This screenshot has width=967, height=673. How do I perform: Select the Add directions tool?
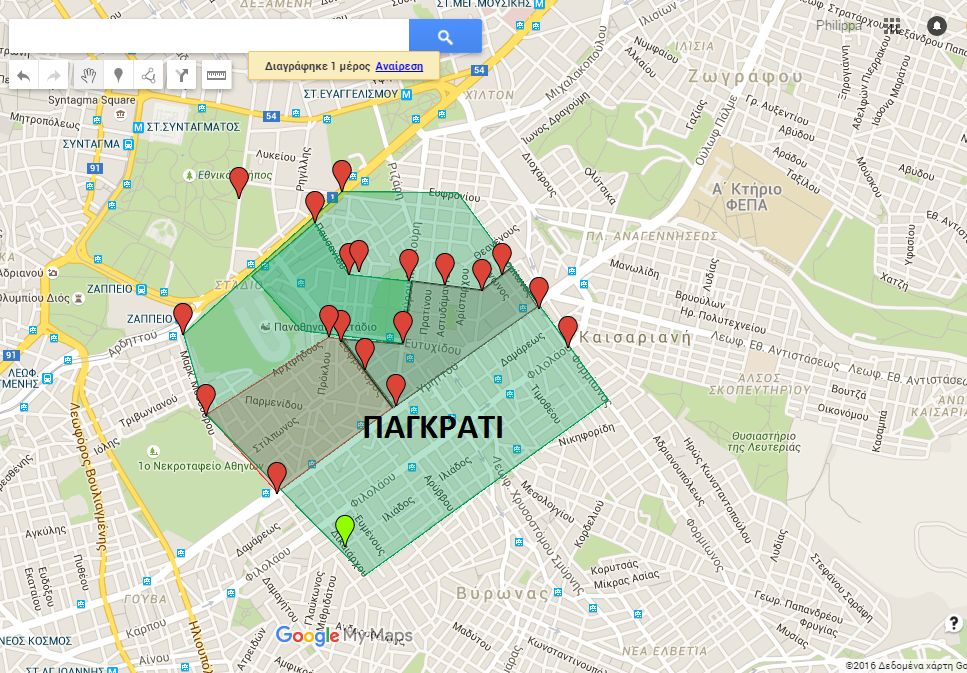pyautogui.click(x=181, y=75)
